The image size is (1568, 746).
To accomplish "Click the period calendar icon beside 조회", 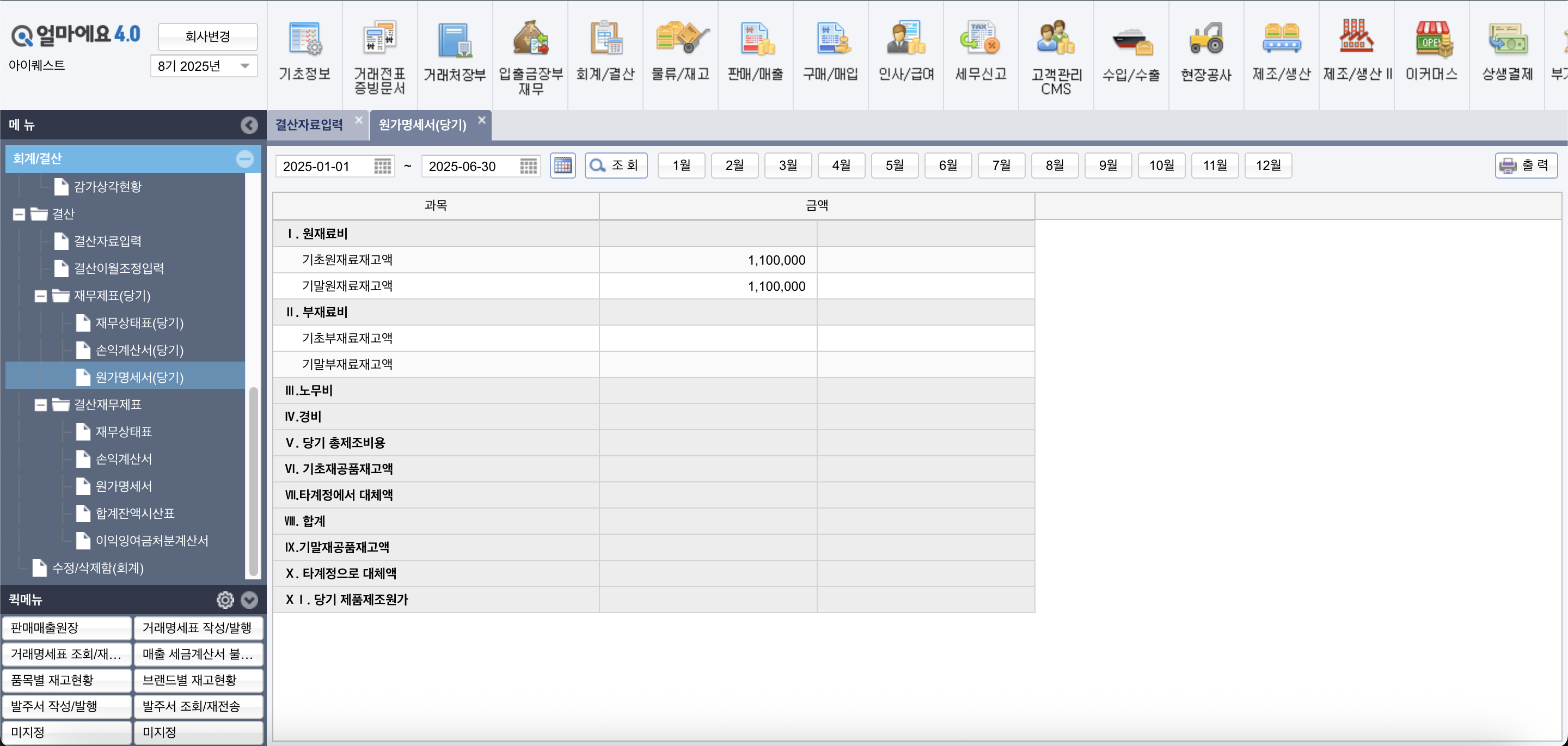I will tap(562, 166).
